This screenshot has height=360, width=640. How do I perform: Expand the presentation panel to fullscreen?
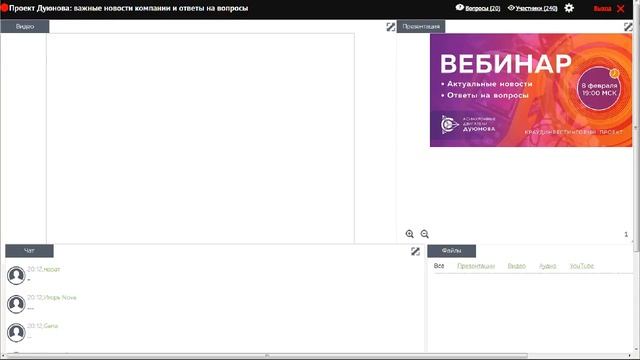click(x=628, y=27)
